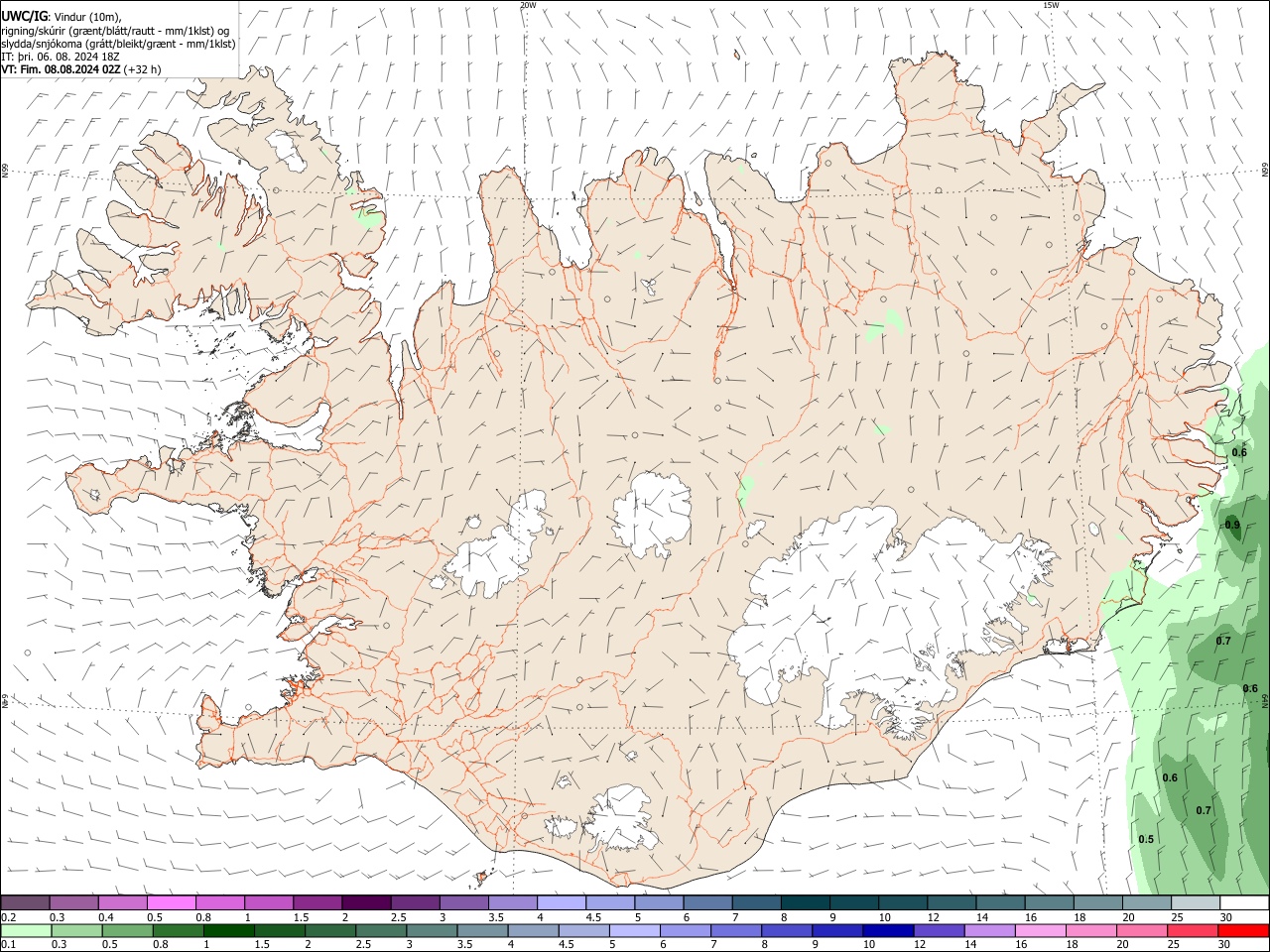Image resolution: width=1270 pixels, height=952 pixels.
Task: Pick the medium green swatch at rain value 0.5
Action: coord(128,930)
